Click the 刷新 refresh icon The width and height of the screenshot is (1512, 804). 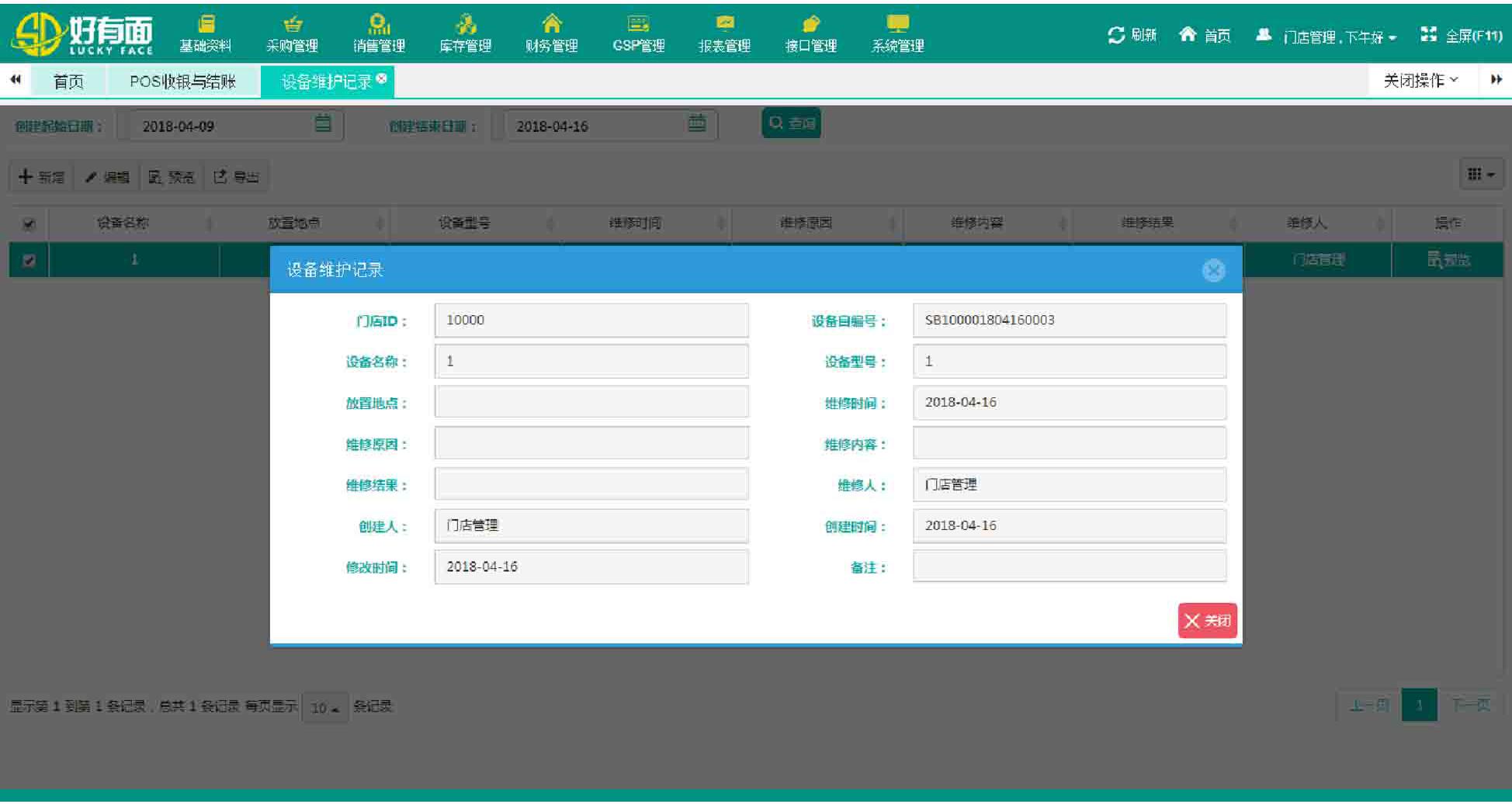1115,34
